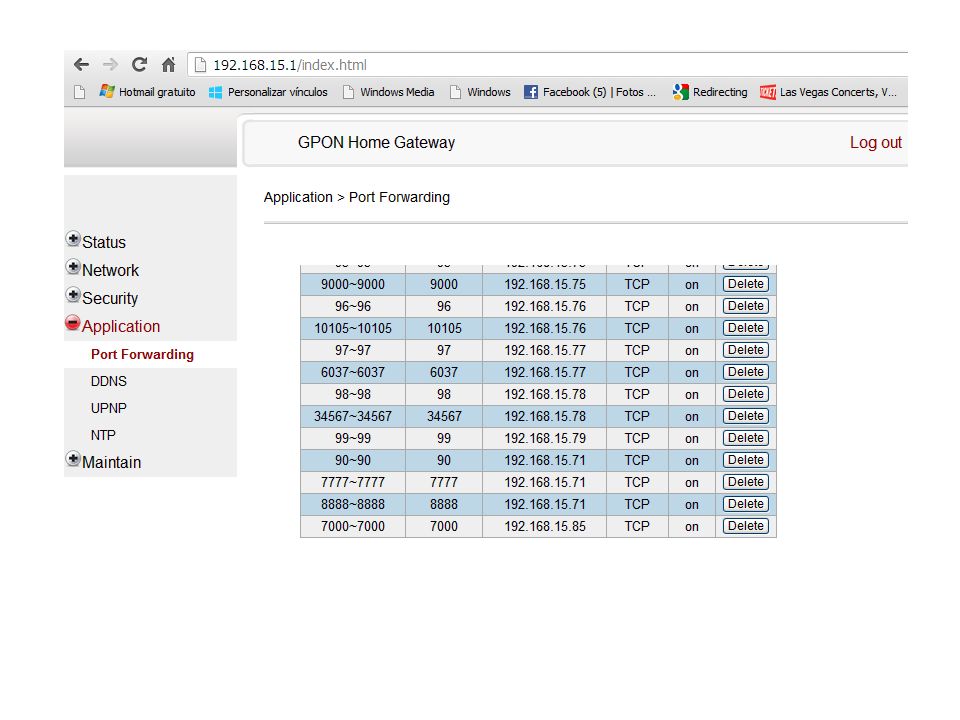Click the on status in the 9000~9000 row
960x720 pixels.
pyautogui.click(x=692, y=285)
